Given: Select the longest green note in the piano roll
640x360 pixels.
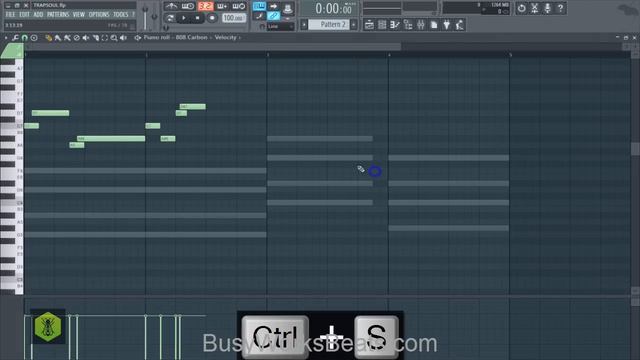Looking at the screenshot, I should (x=111, y=139).
